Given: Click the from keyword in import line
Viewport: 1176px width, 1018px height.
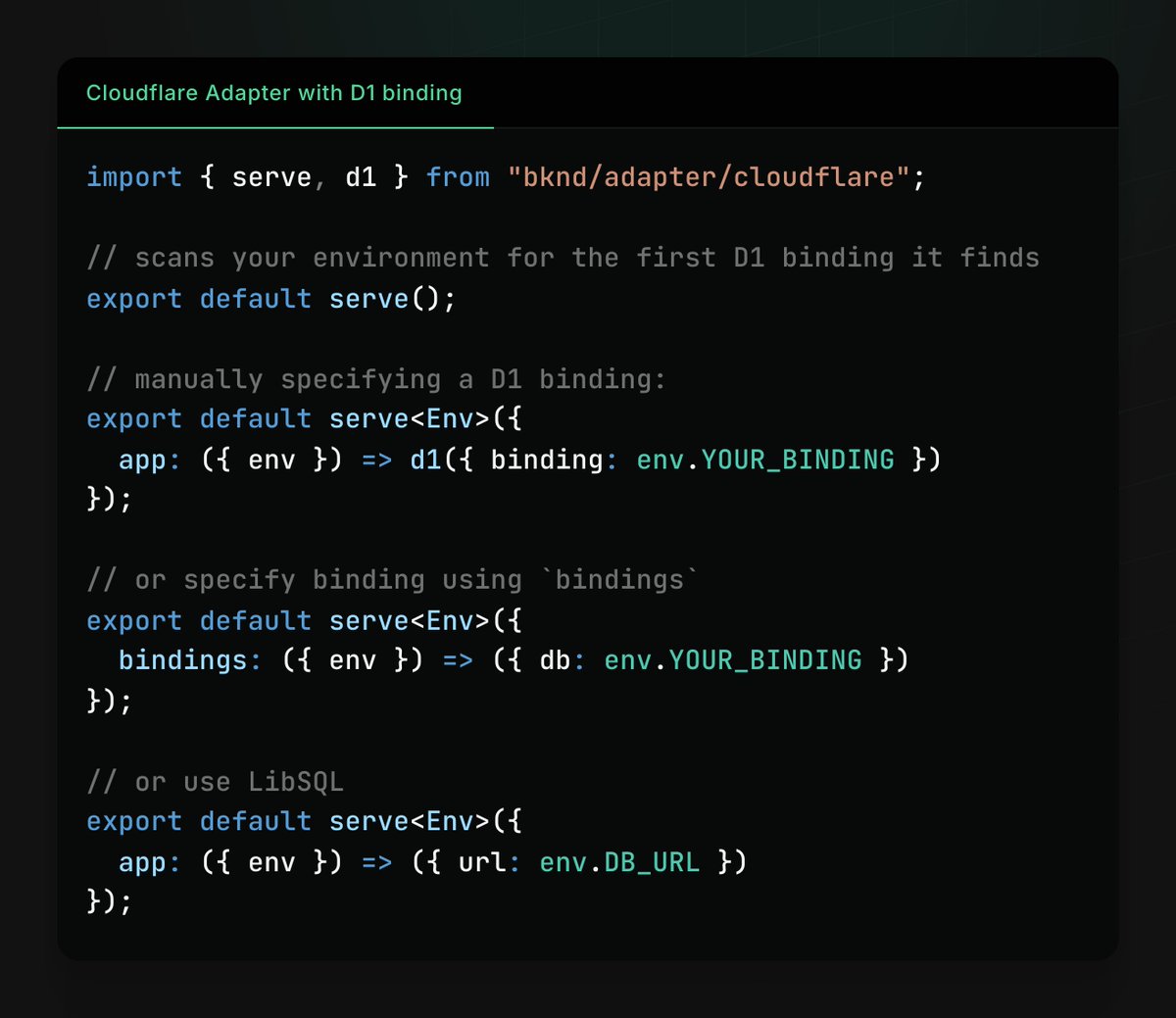Looking at the screenshot, I should click(458, 177).
